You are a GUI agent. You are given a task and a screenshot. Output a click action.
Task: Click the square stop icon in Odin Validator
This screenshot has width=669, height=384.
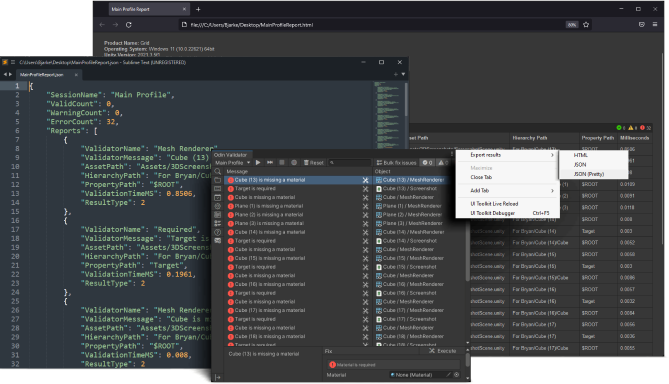pos(282,163)
